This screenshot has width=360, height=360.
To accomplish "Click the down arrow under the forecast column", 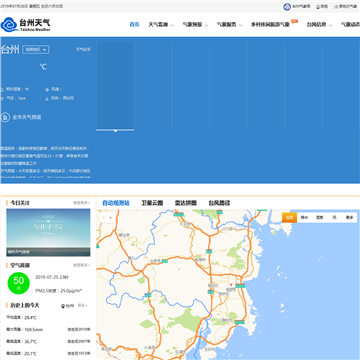I will click(x=115, y=131).
